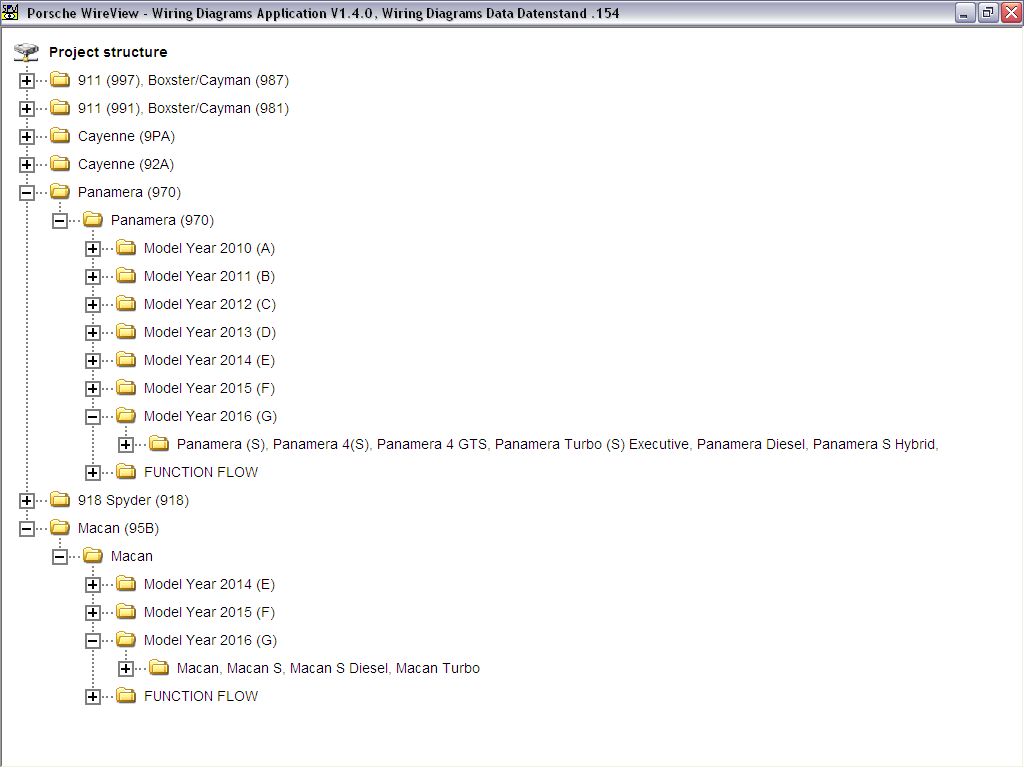Click the nested Panamera (970) subfolder icon
The height and width of the screenshot is (768, 1024).
pos(93,220)
